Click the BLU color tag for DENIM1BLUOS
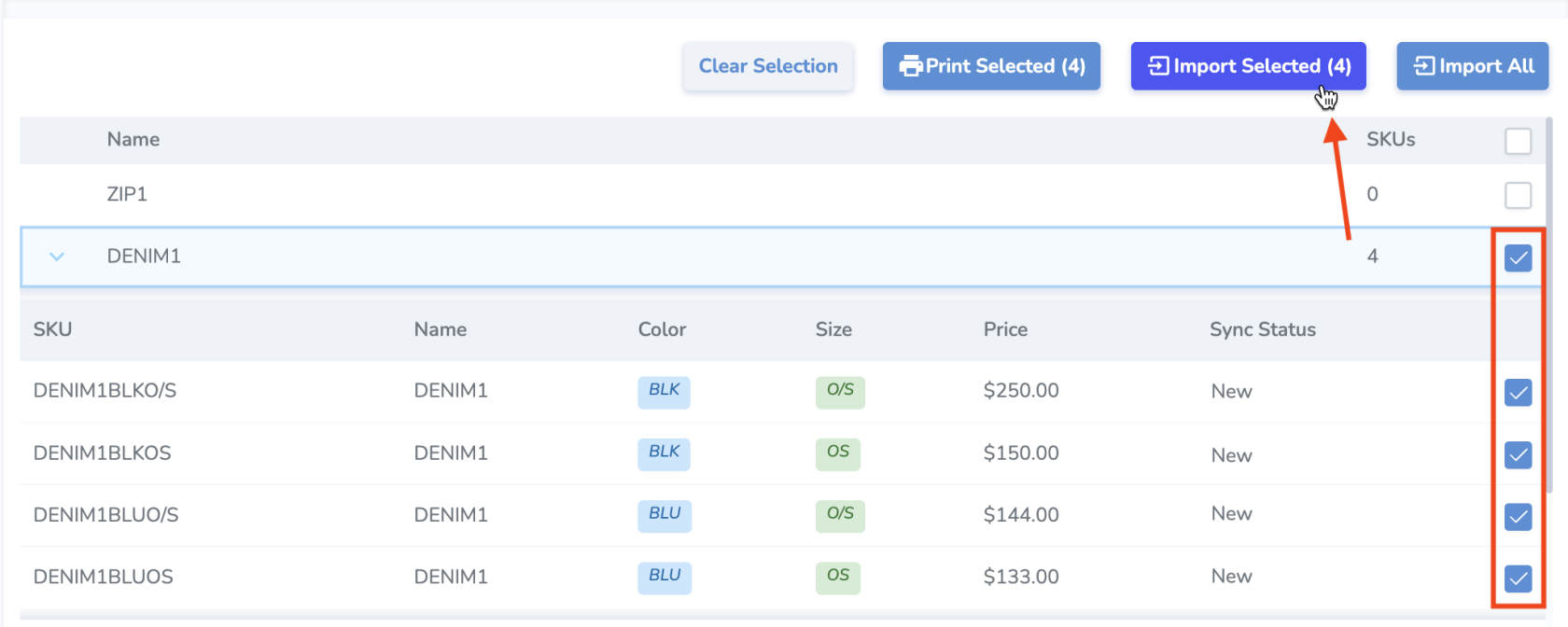Viewport: 1568px width, 627px height. click(x=664, y=577)
